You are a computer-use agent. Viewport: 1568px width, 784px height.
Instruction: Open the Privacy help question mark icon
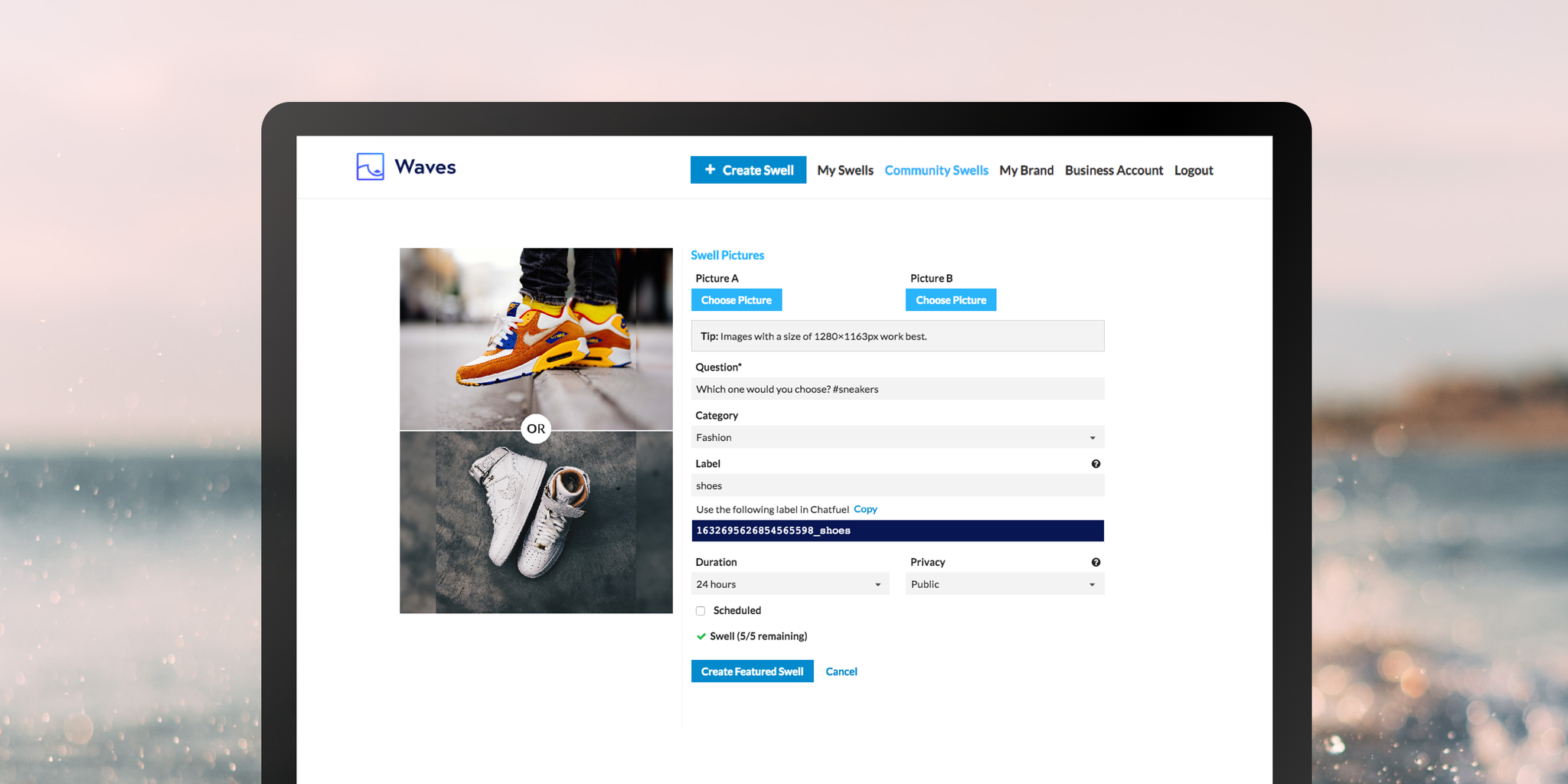[x=1096, y=561]
